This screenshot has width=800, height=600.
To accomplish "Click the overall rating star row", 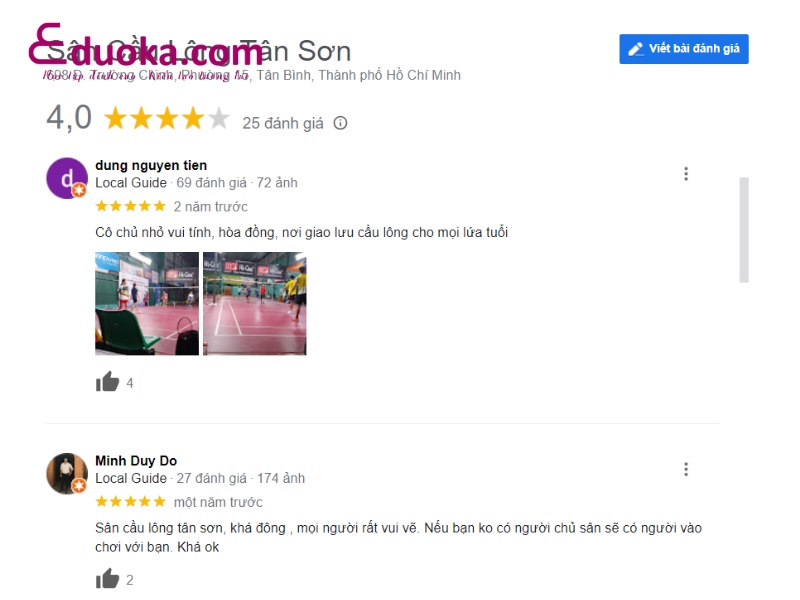I will pyautogui.click(x=167, y=118).
